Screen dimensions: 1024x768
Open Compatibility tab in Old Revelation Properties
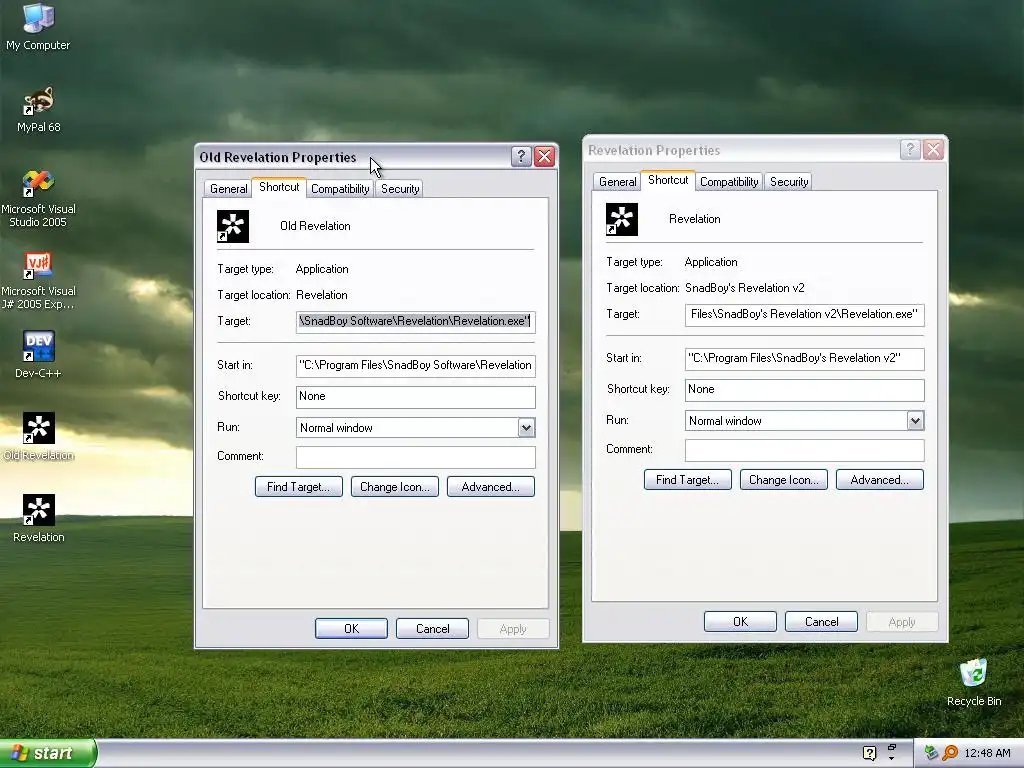[340, 189]
